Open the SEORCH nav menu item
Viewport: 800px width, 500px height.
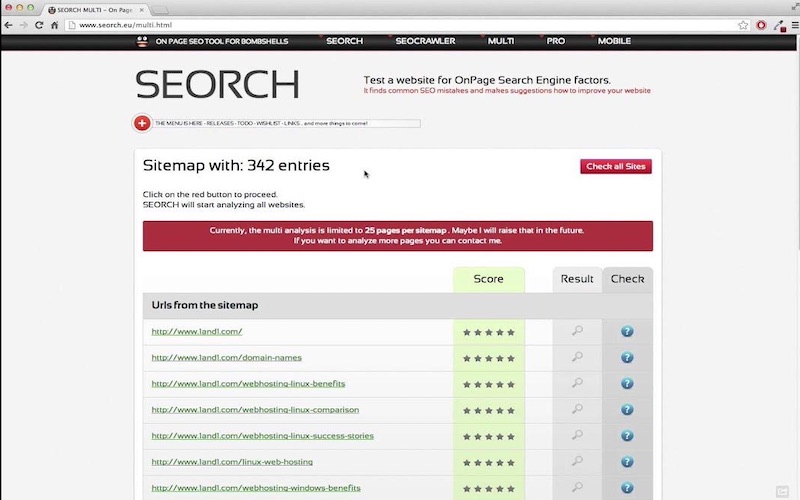tap(344, 41)
